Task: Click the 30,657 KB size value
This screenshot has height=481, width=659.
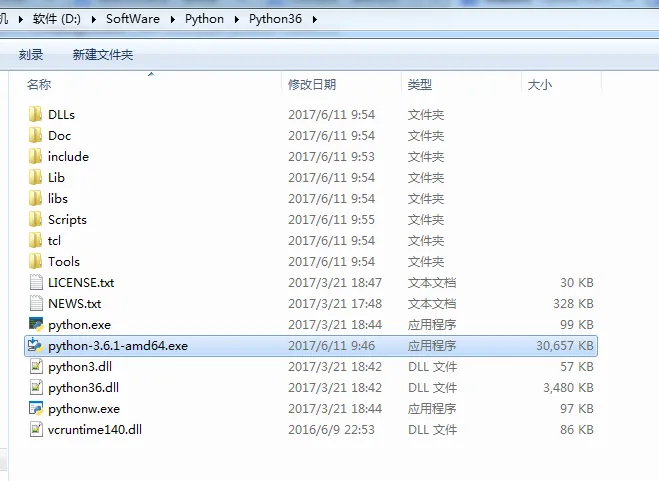Action: [x=564, y=346]
